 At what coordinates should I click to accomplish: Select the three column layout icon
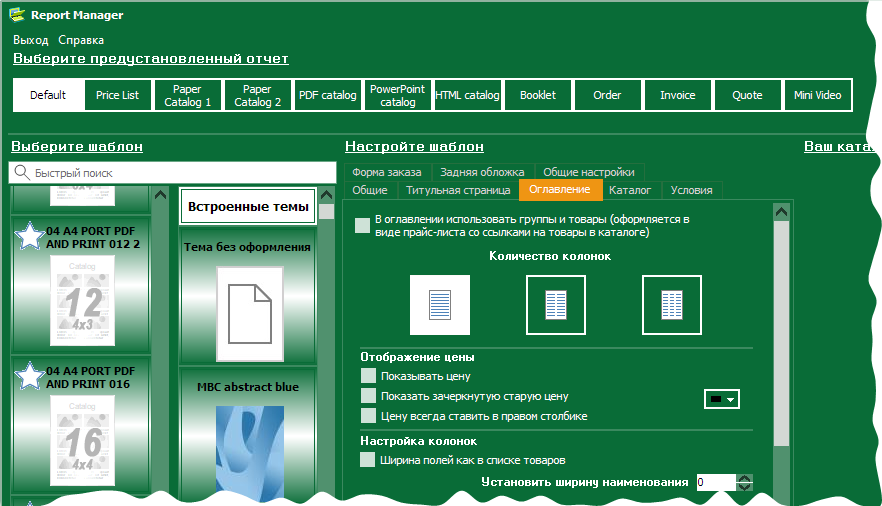tap(672, 305)
